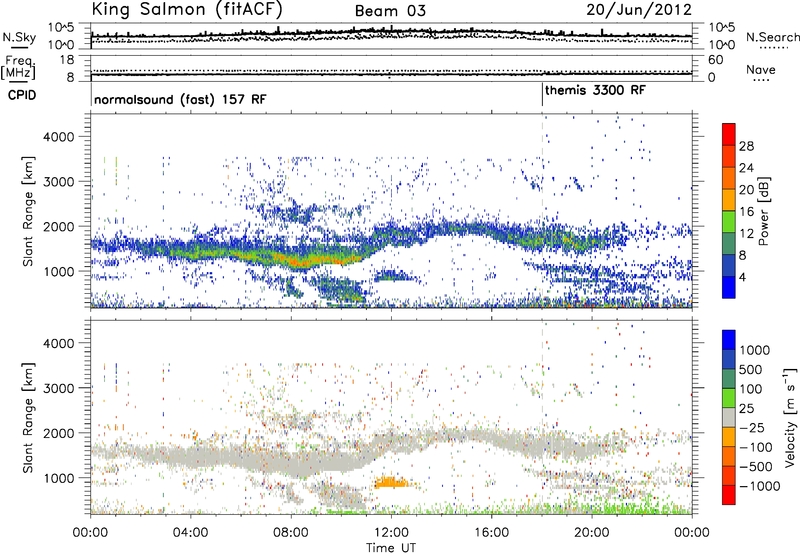The image size is (800, 554).
Task: Click the Velocity [m s-1] colorbar title
Action: (x=790, y=417)
